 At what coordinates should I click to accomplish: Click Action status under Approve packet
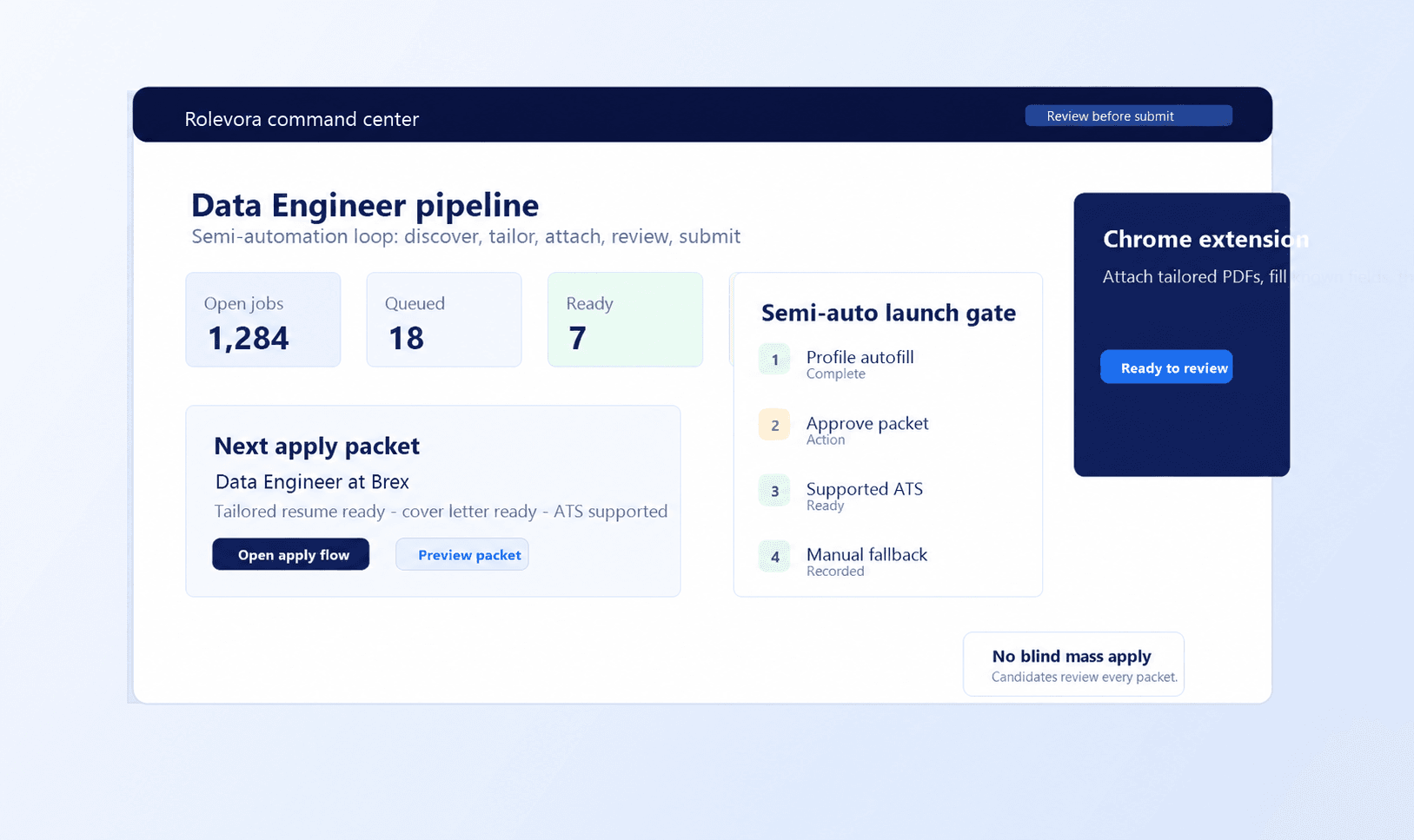point(826,440)
